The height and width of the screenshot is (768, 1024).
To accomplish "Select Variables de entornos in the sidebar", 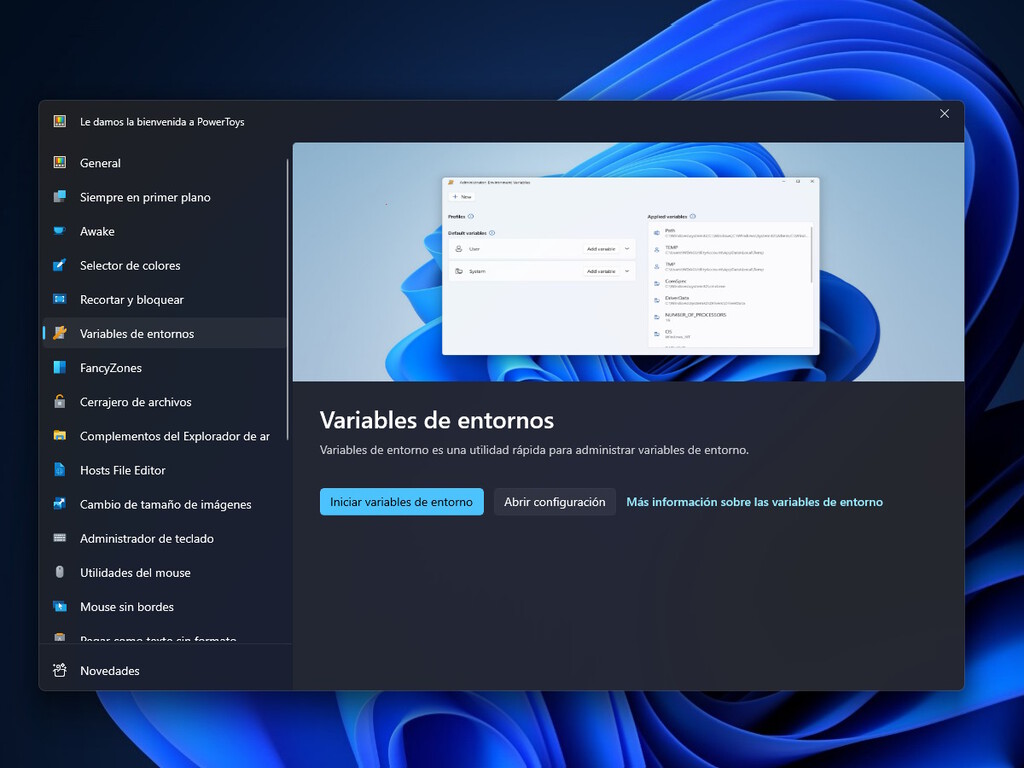I will coord(164,333).
